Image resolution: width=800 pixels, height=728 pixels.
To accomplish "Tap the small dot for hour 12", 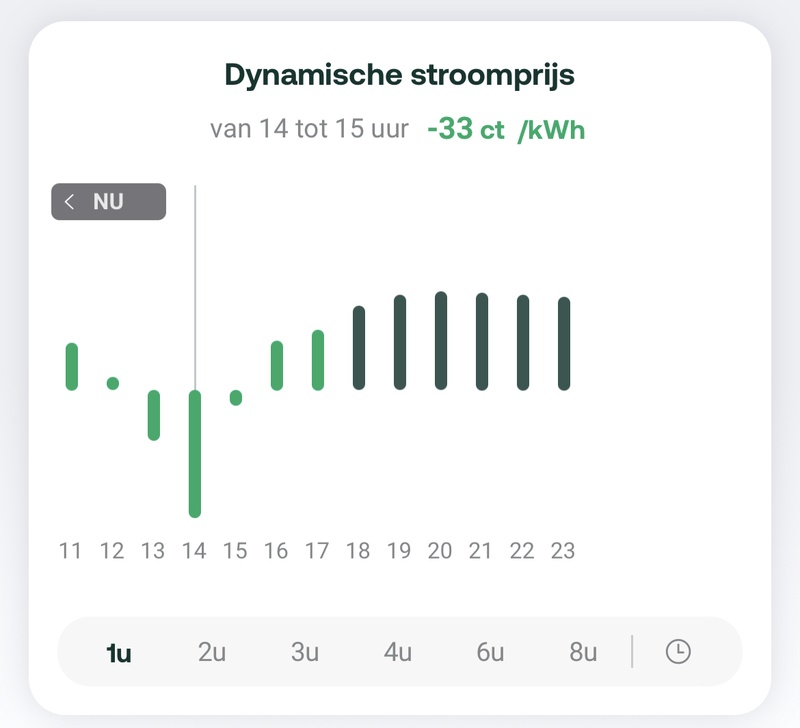I will [113, 383].
